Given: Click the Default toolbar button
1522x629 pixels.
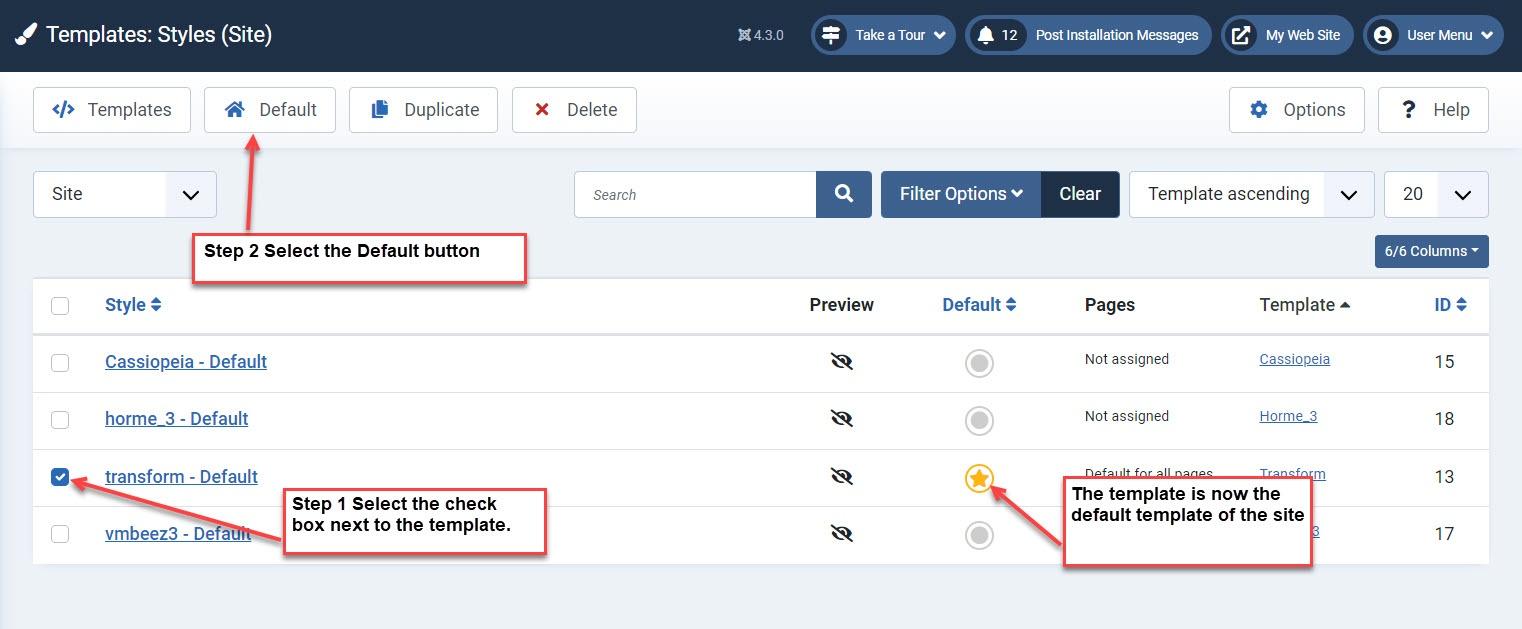Looking at the screenshot, I should [x=270, y=110].
